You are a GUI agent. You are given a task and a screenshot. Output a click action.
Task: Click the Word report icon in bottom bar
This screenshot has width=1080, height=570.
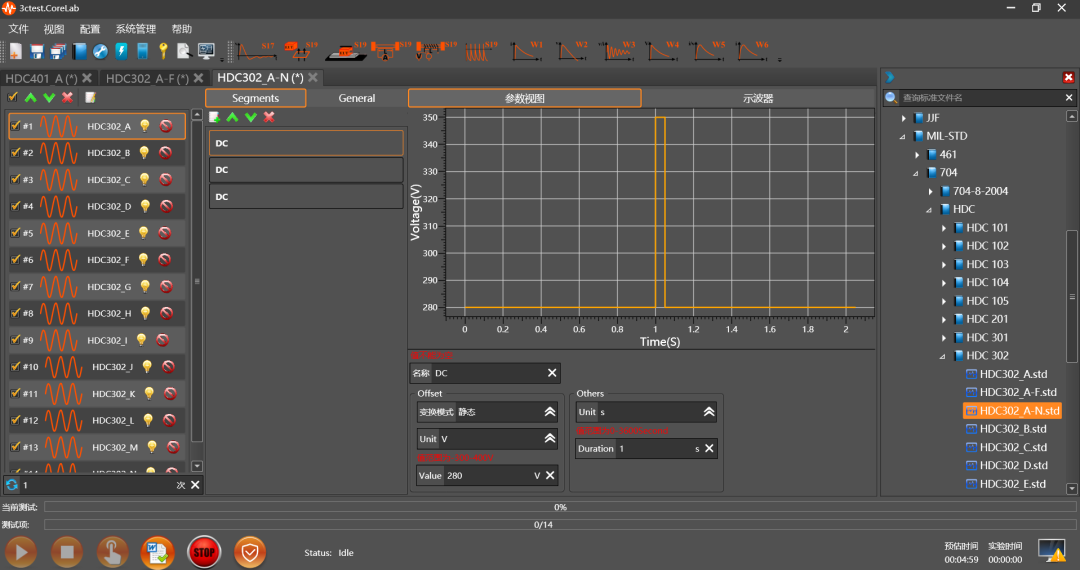click(157, 551)
